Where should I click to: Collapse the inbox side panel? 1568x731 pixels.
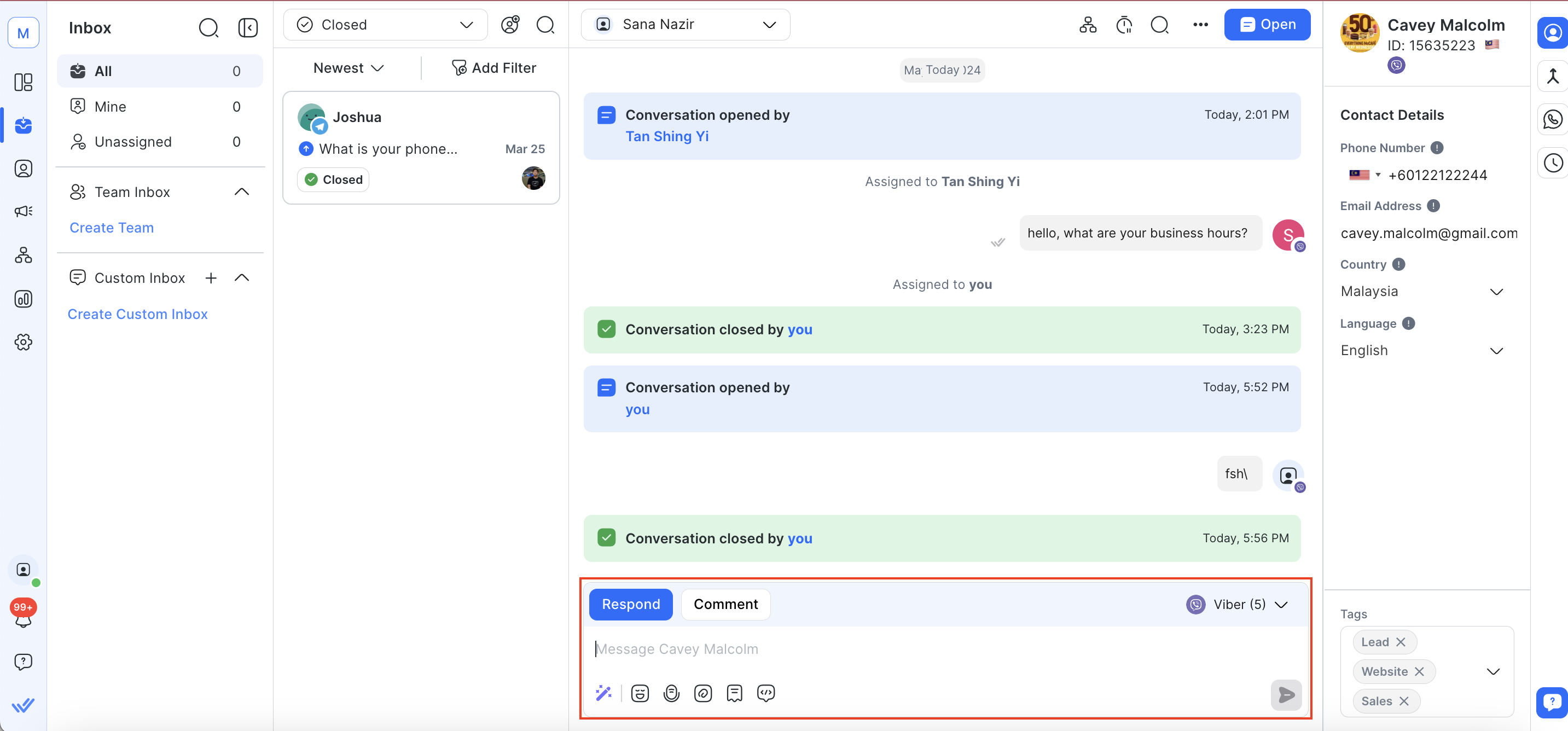(x=248, y=28)
